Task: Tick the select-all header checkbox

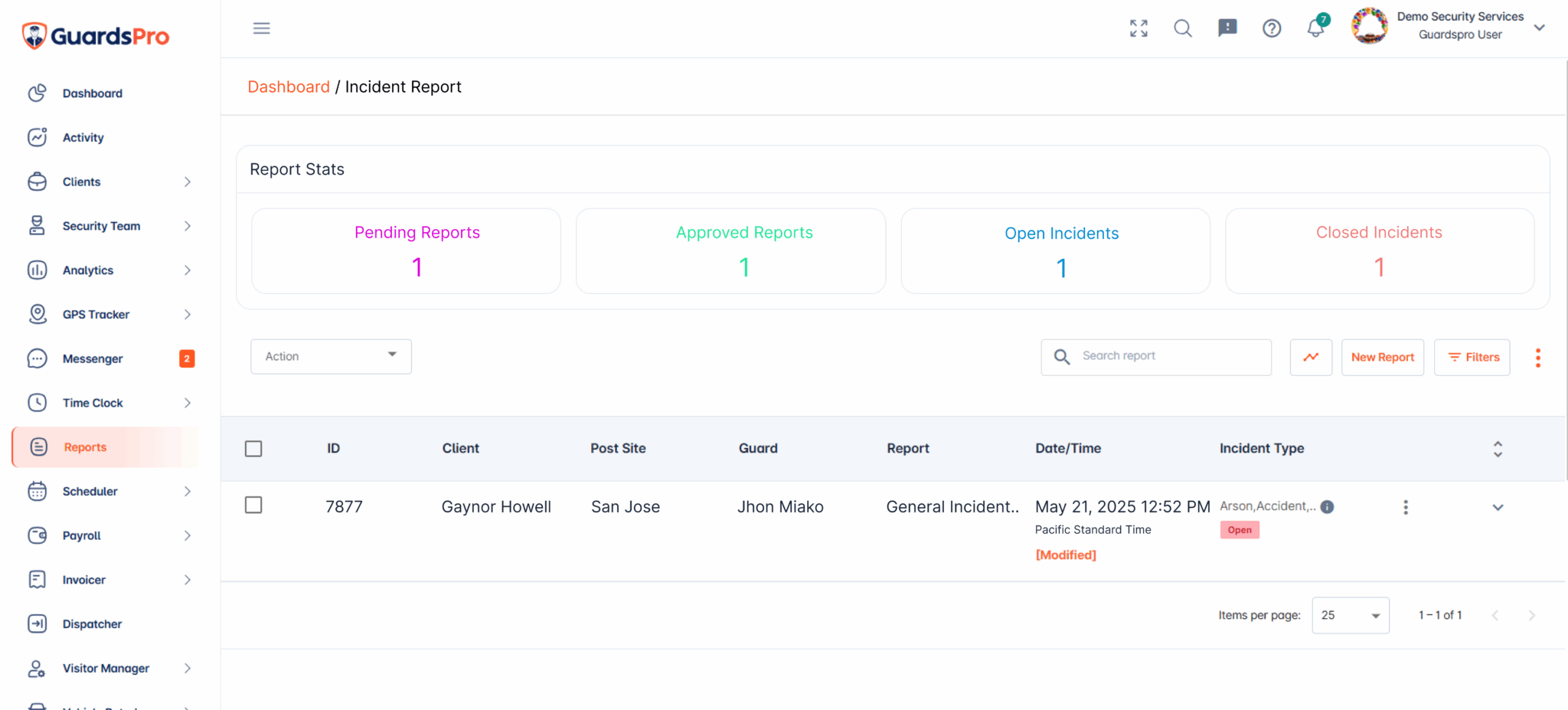Action: [253, 448]
